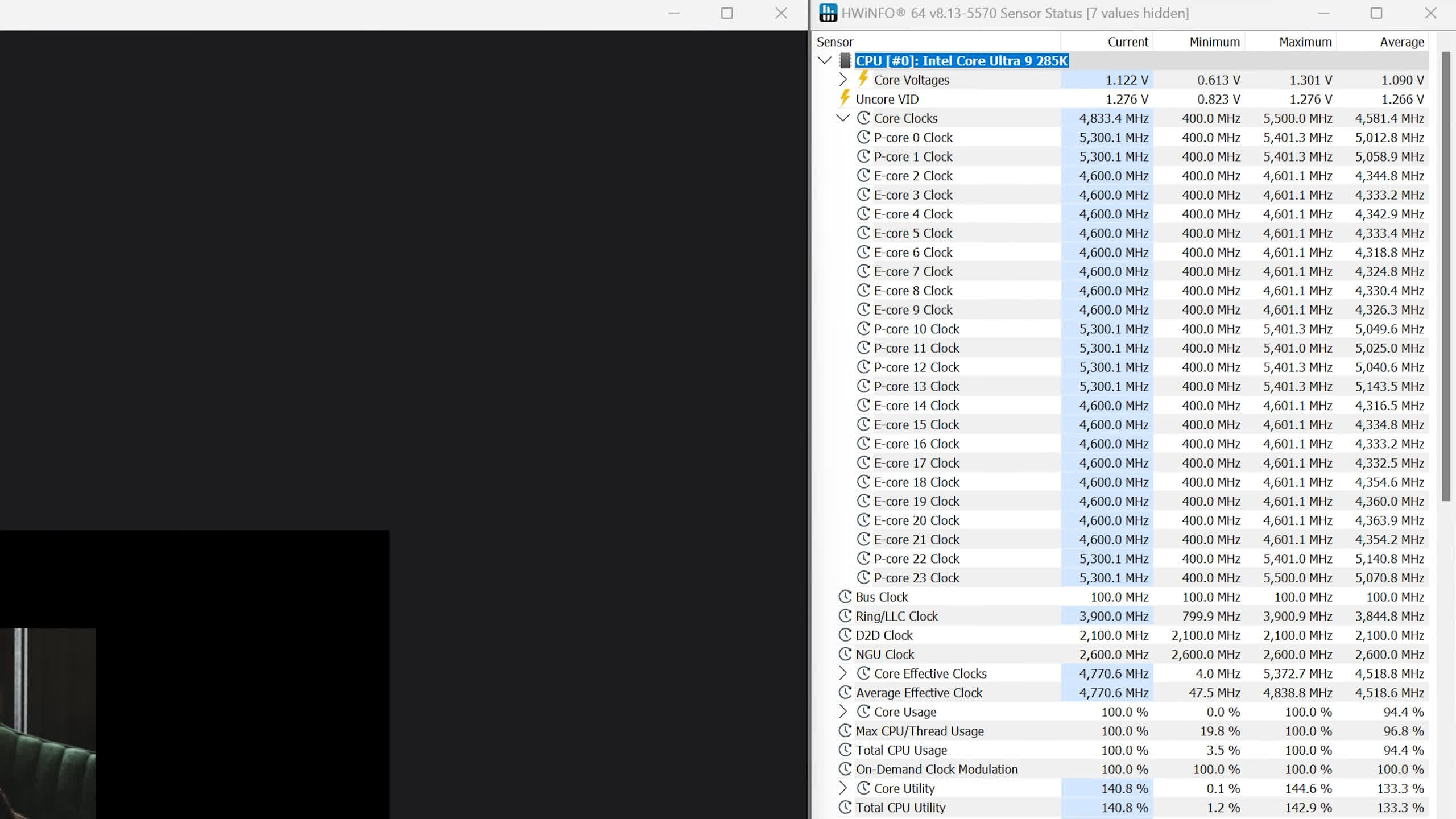
Task: Click the Maximum column header
Action: 1291,42
